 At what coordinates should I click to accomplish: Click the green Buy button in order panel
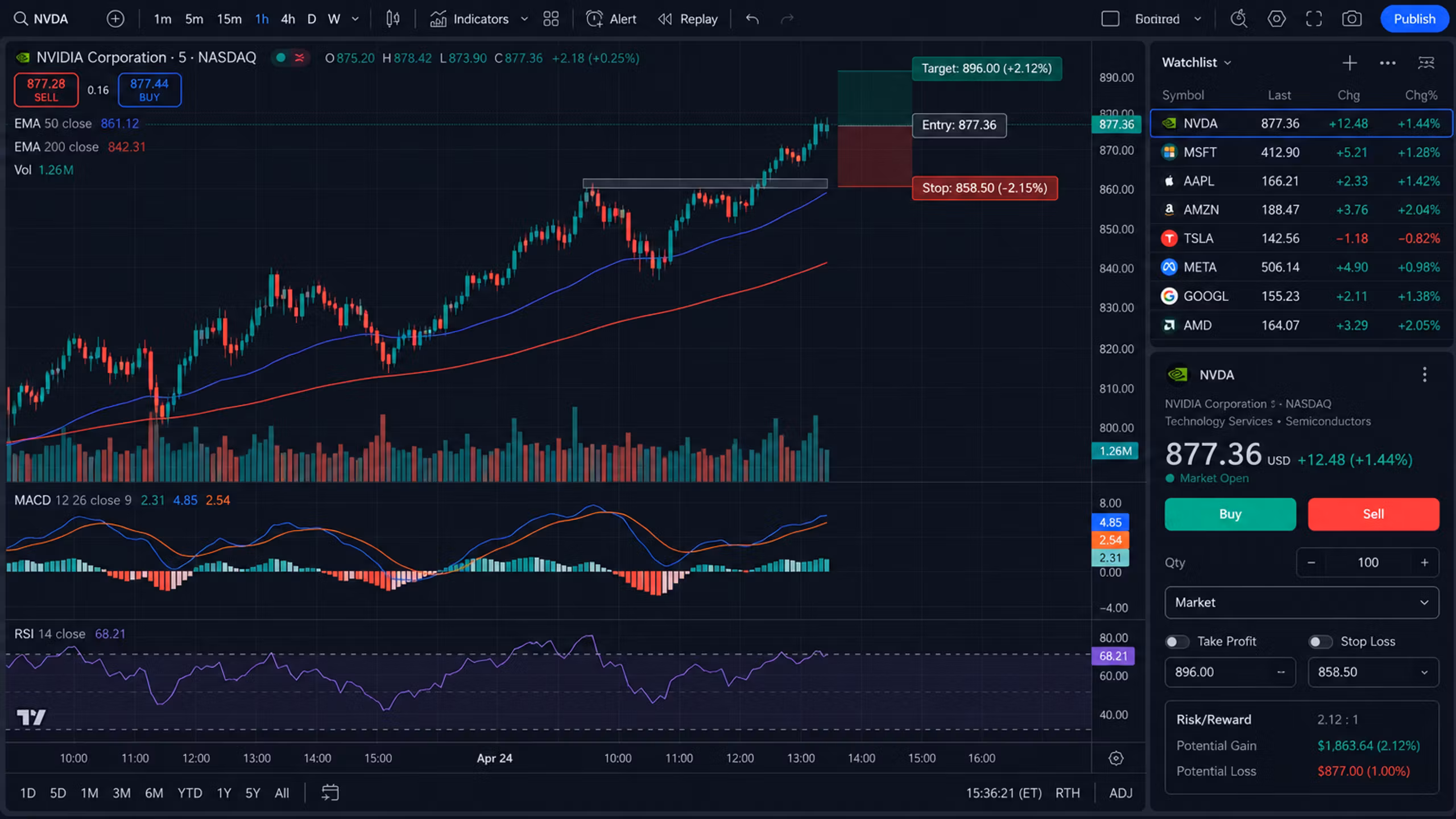tap(1230, 514)
